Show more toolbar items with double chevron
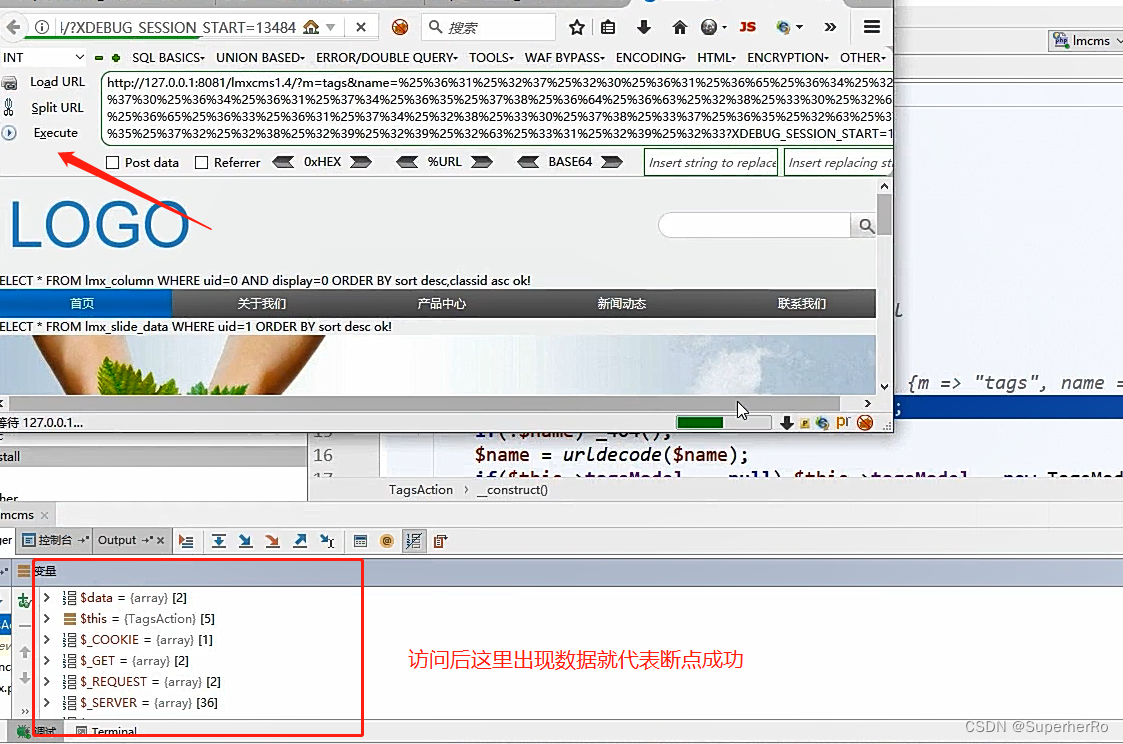The image size is (1123, 744). pyautogui.click(x=830, y=27)
